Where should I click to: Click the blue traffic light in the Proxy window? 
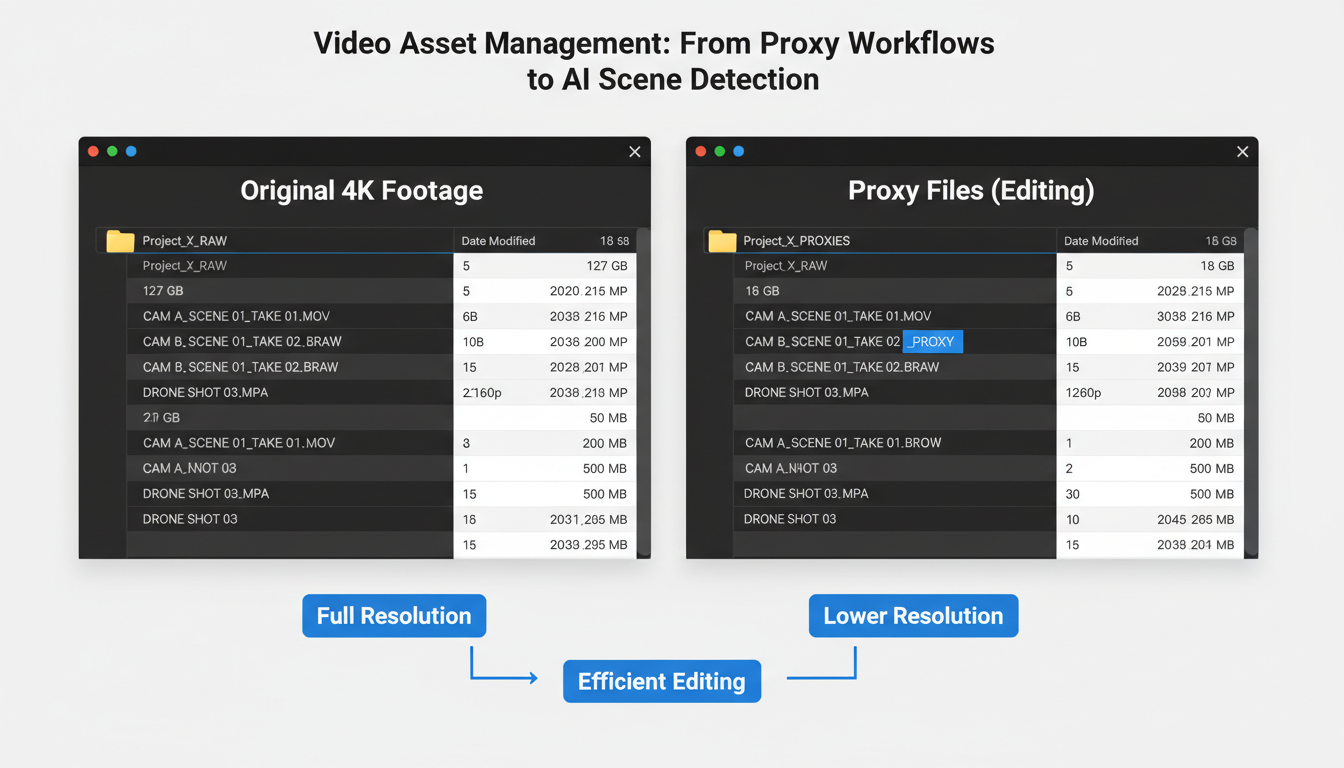point(738,151)
